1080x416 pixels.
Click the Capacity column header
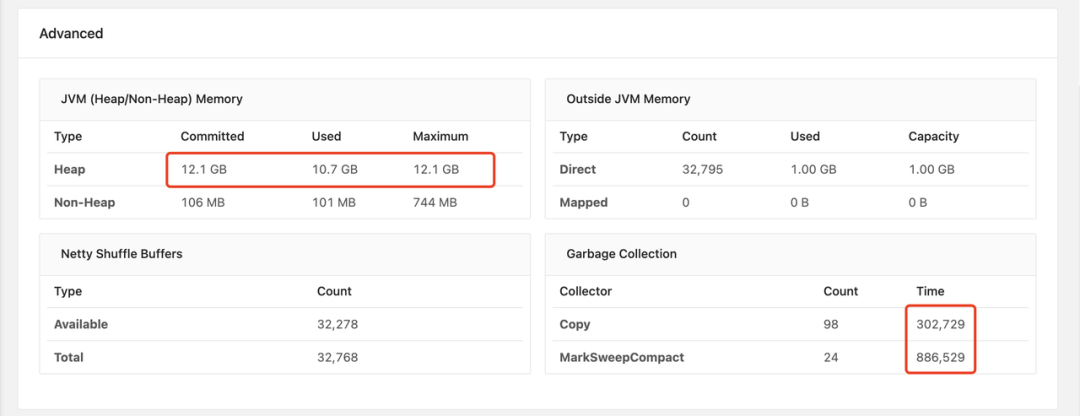tap(933, 136)
